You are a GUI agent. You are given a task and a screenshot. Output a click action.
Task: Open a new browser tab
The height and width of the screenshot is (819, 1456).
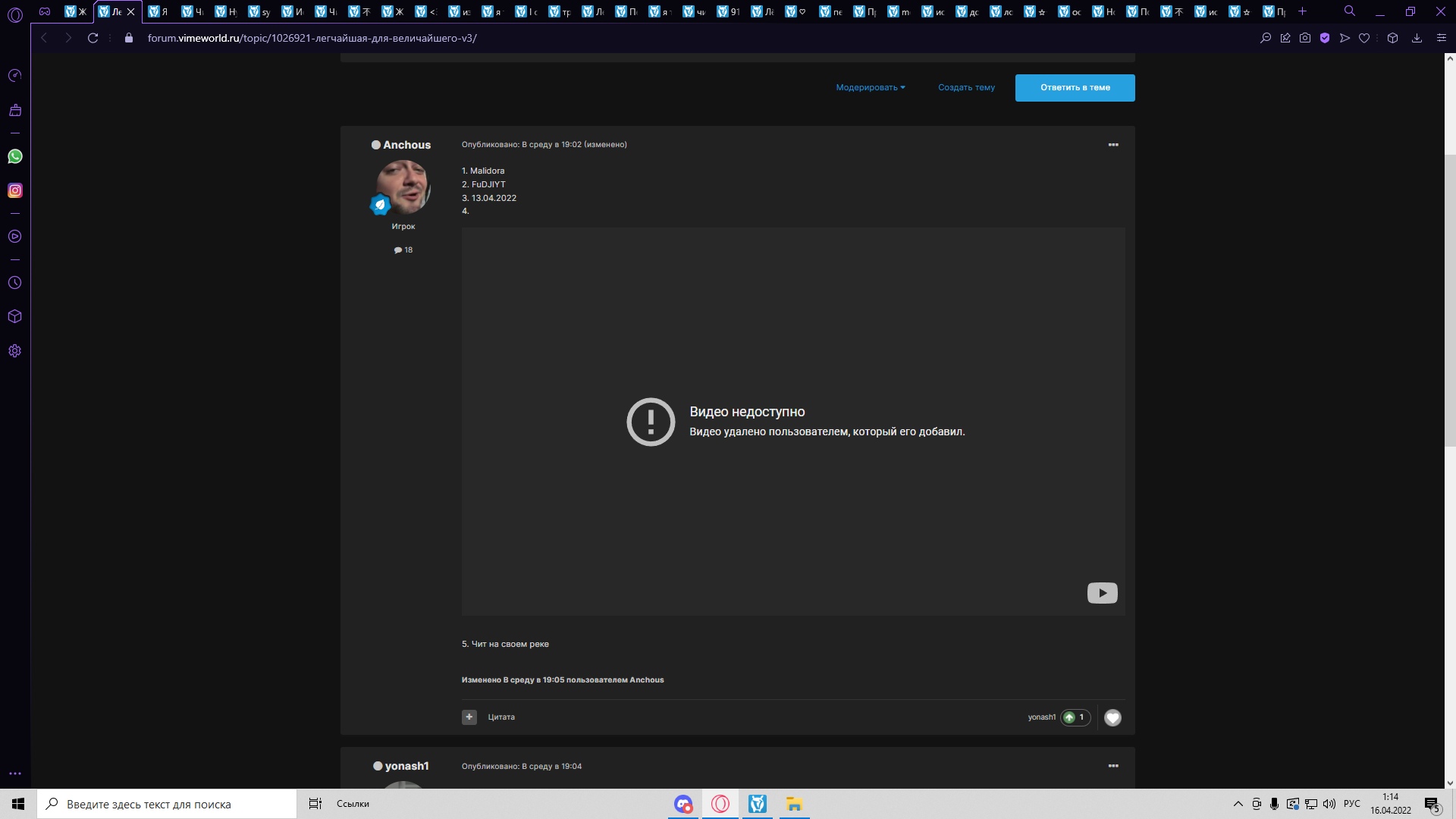click(1303, 11)
